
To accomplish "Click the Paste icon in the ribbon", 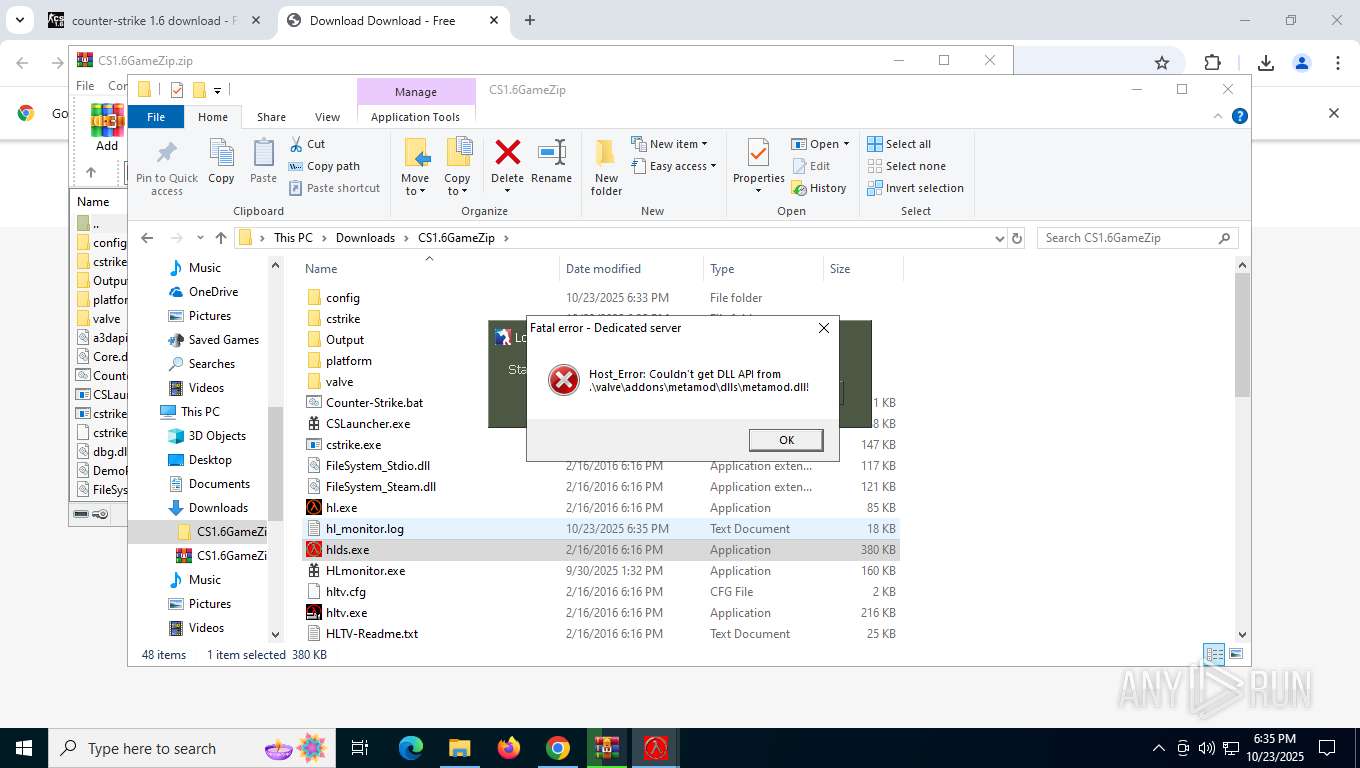I will coord(263,152).
